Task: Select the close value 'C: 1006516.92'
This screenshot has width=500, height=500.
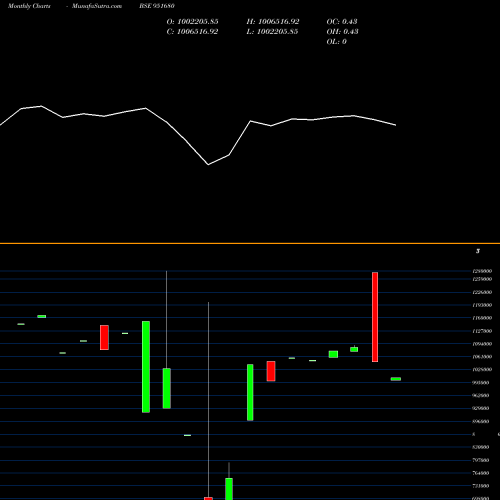Action: 192,32
